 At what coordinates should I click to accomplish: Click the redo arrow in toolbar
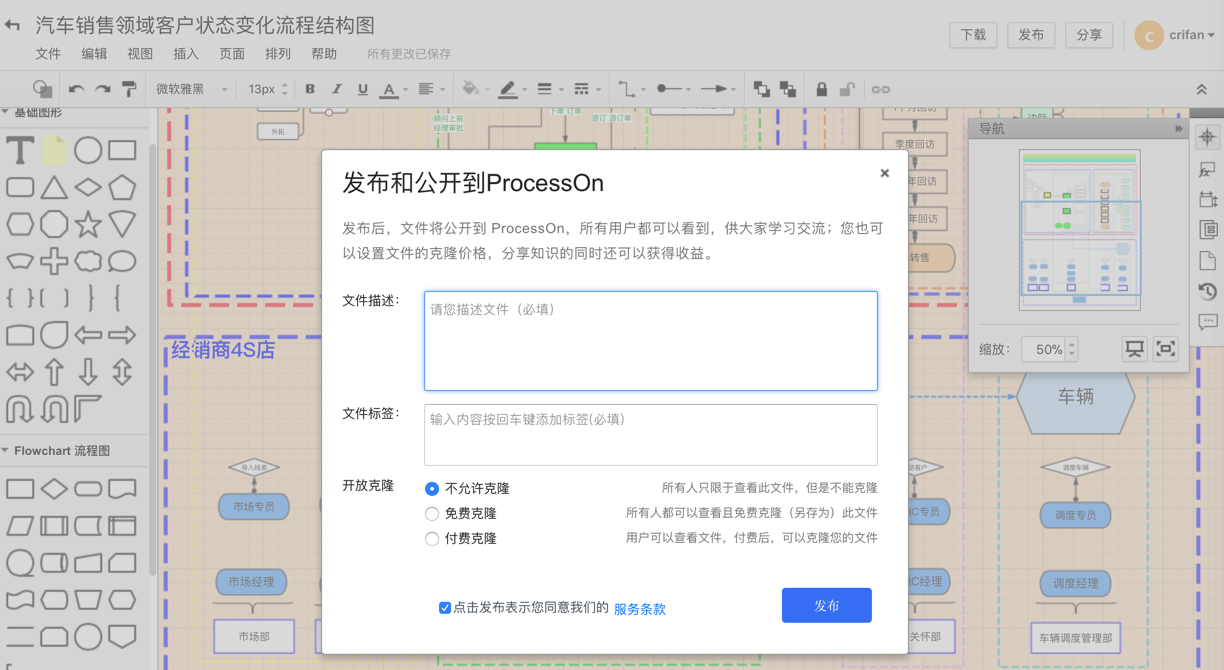point(102,90)
